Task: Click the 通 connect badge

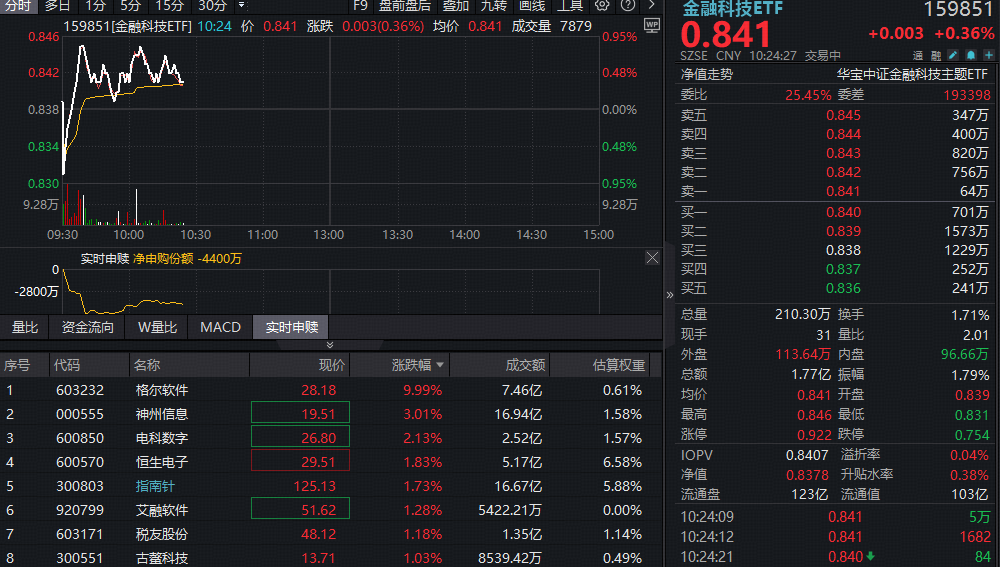Action: 918,56
